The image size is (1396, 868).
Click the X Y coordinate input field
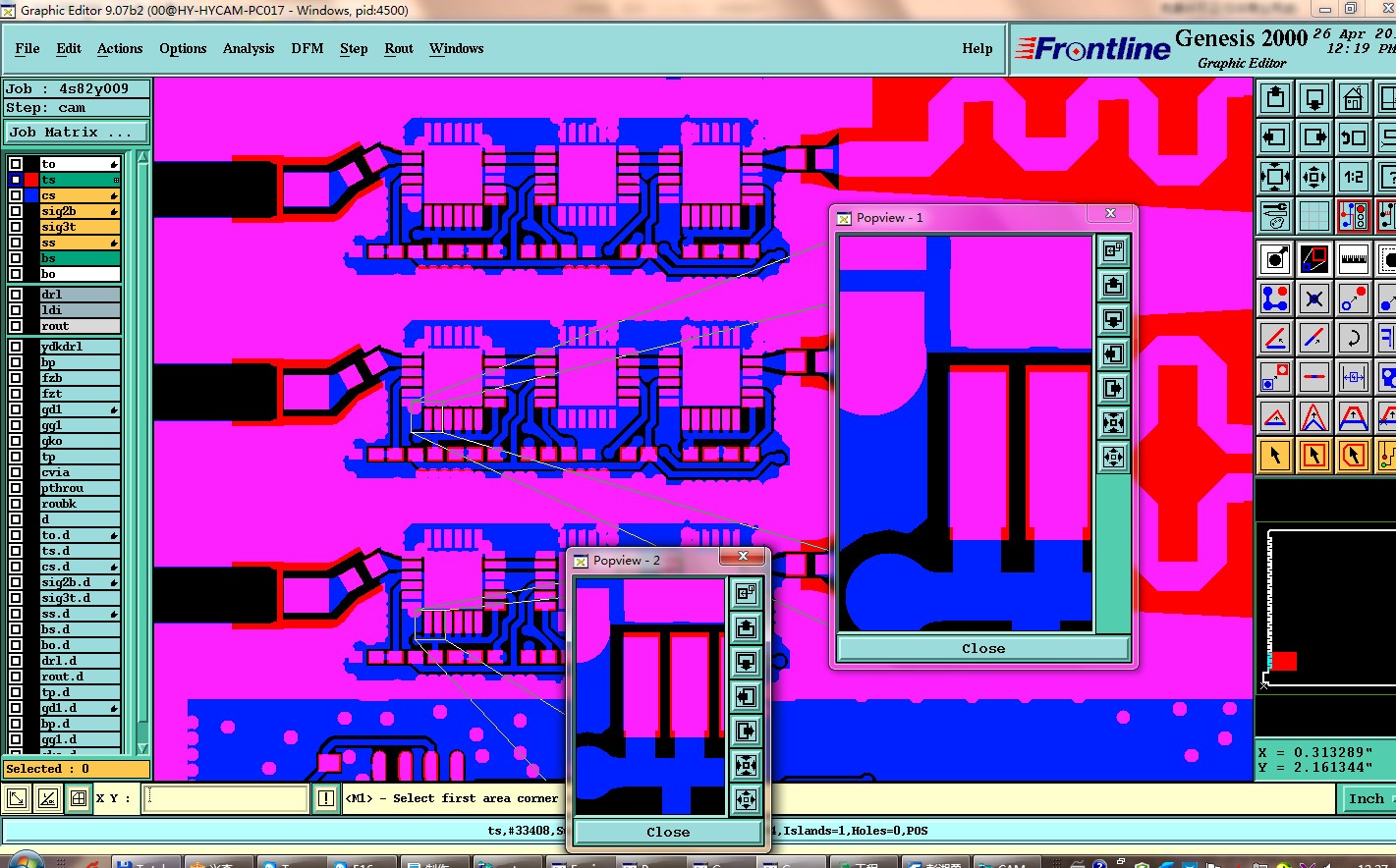click(226, 799)
